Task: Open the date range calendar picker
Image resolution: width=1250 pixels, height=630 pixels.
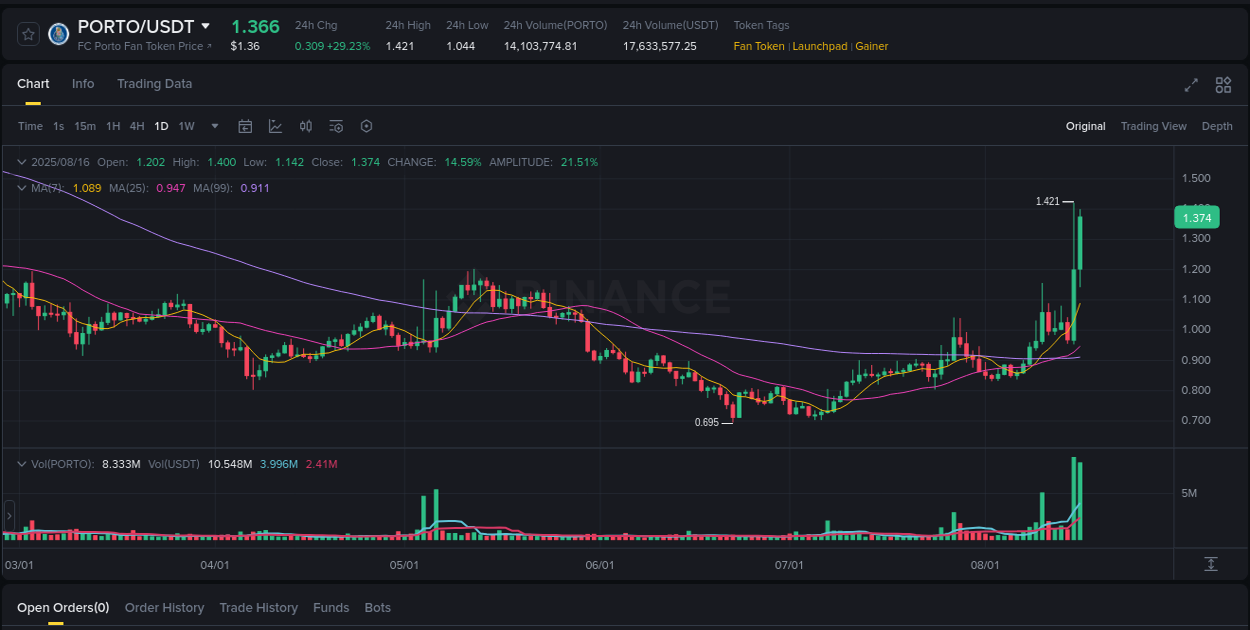Action: click(x=245, y=126)
